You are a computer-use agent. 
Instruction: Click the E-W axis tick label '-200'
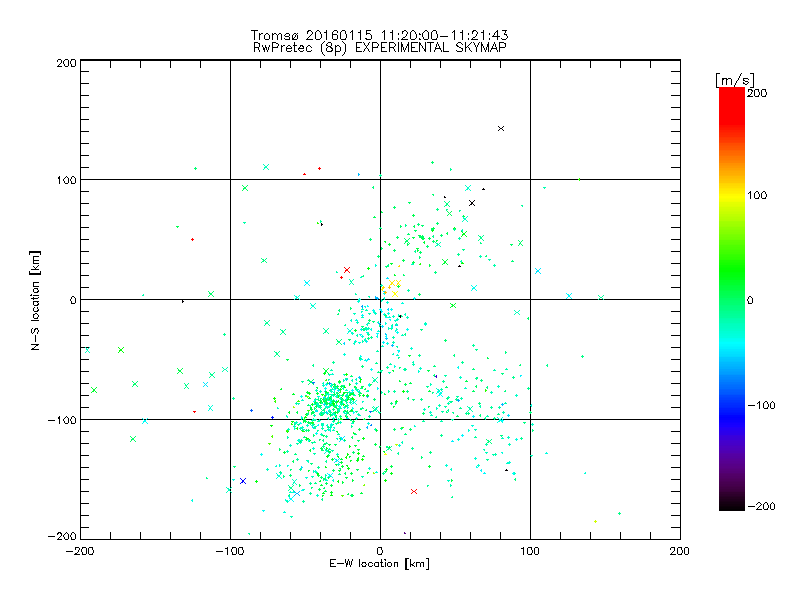tap(80, 551)
